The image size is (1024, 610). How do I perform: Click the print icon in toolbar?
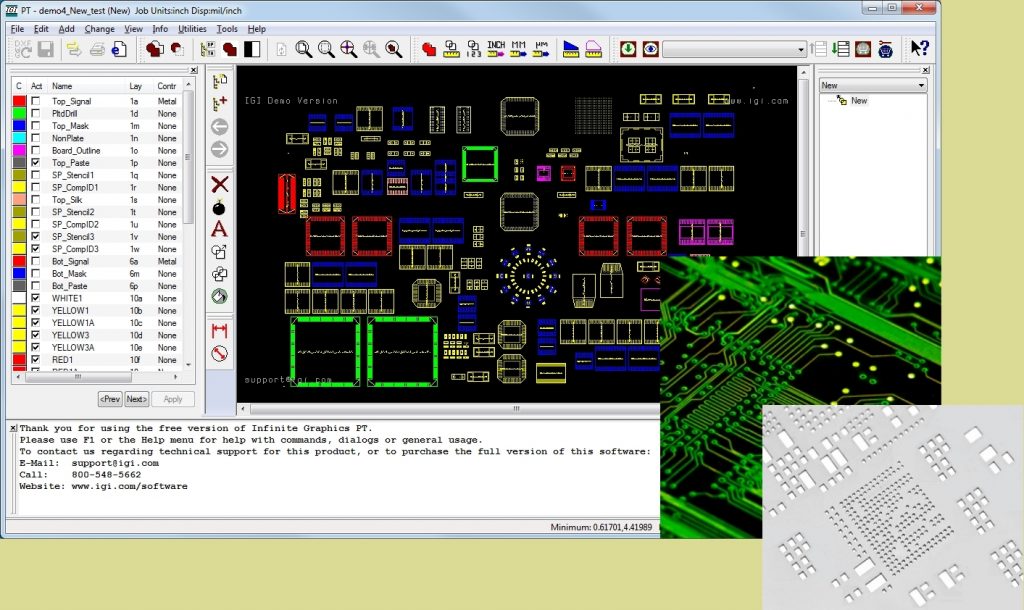pyautogui.click(x=97, y=48)
